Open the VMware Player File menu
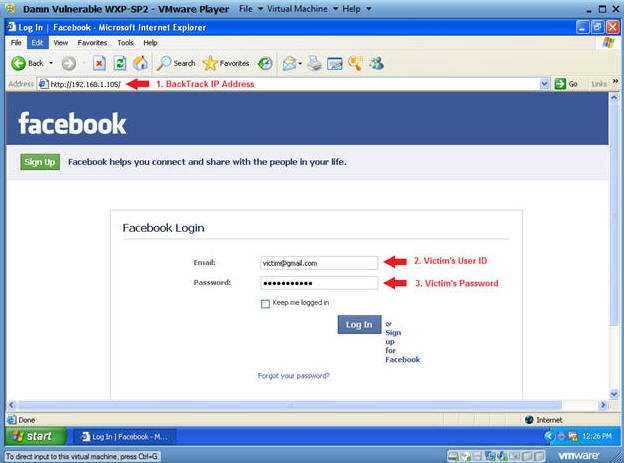The height and width of the screenshot is (463, 624). [x=250, y=8]
